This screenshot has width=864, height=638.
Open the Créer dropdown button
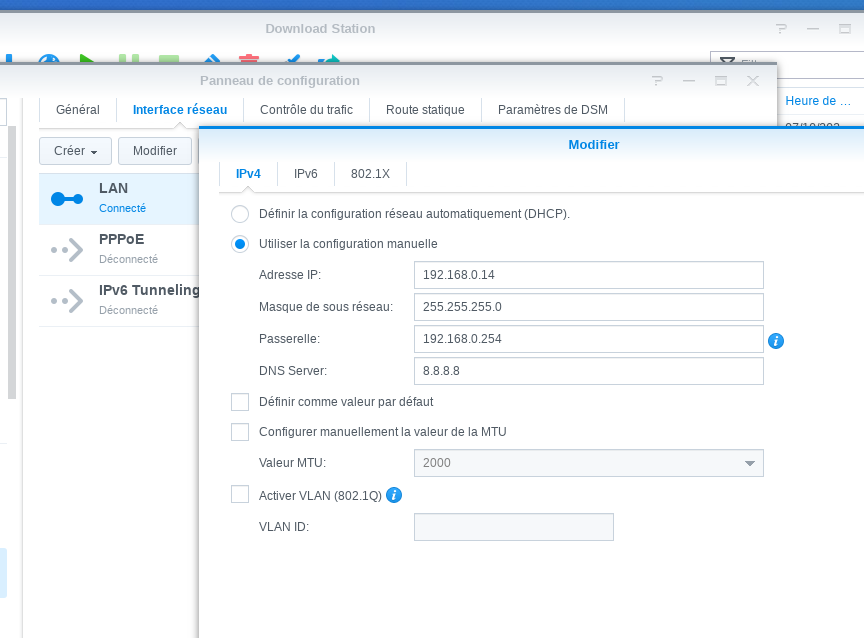75,151
